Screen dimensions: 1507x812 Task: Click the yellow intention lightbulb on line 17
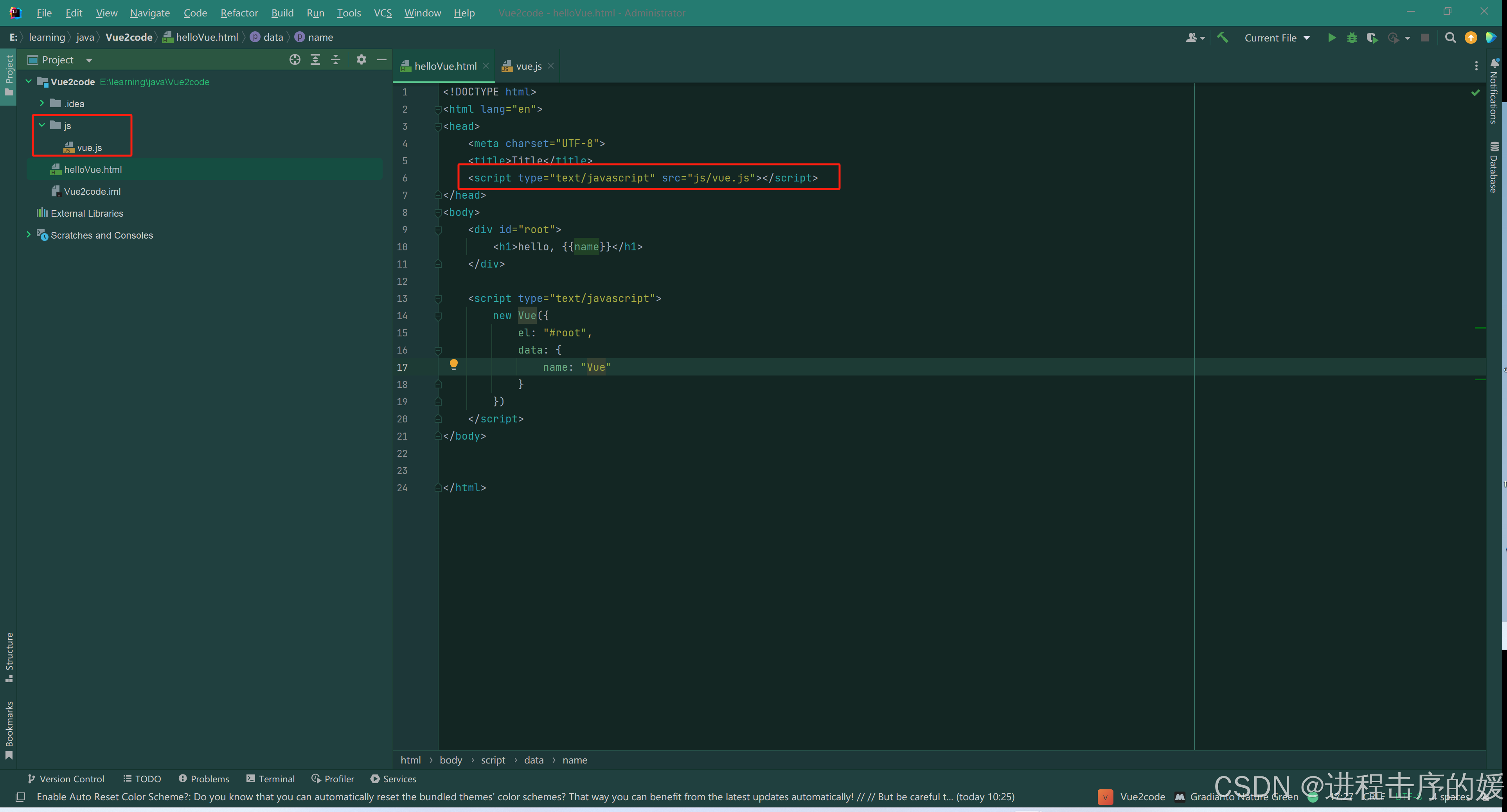(453, 365)
